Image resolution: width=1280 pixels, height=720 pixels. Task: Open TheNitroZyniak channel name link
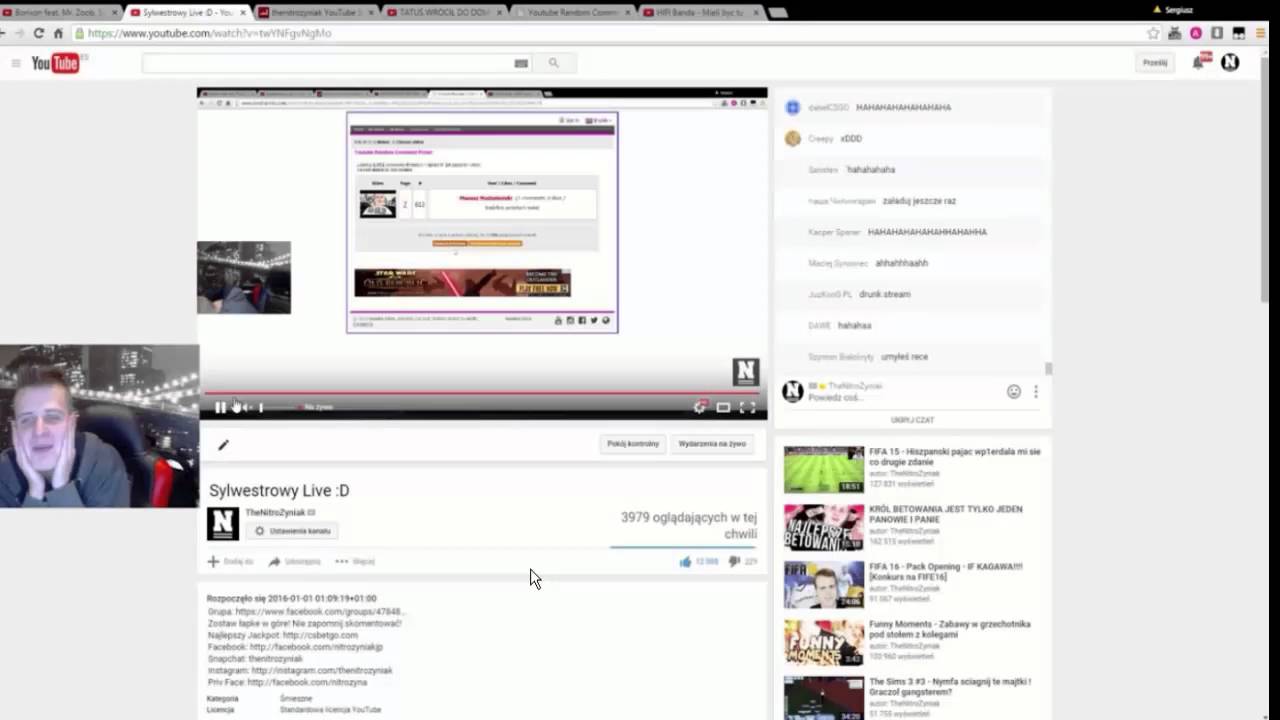[275, 512]
